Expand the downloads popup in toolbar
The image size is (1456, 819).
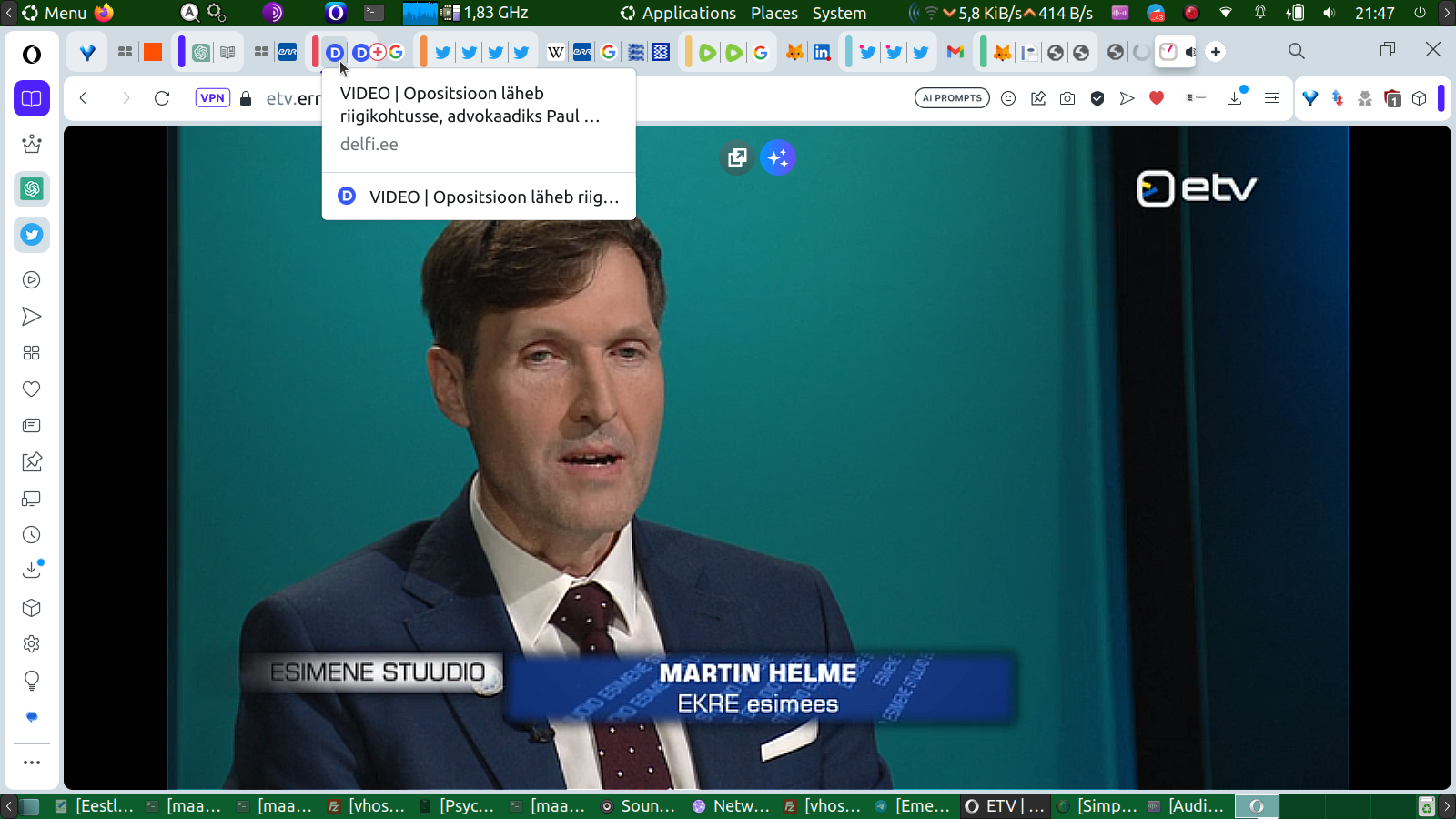click(1235, 98)
